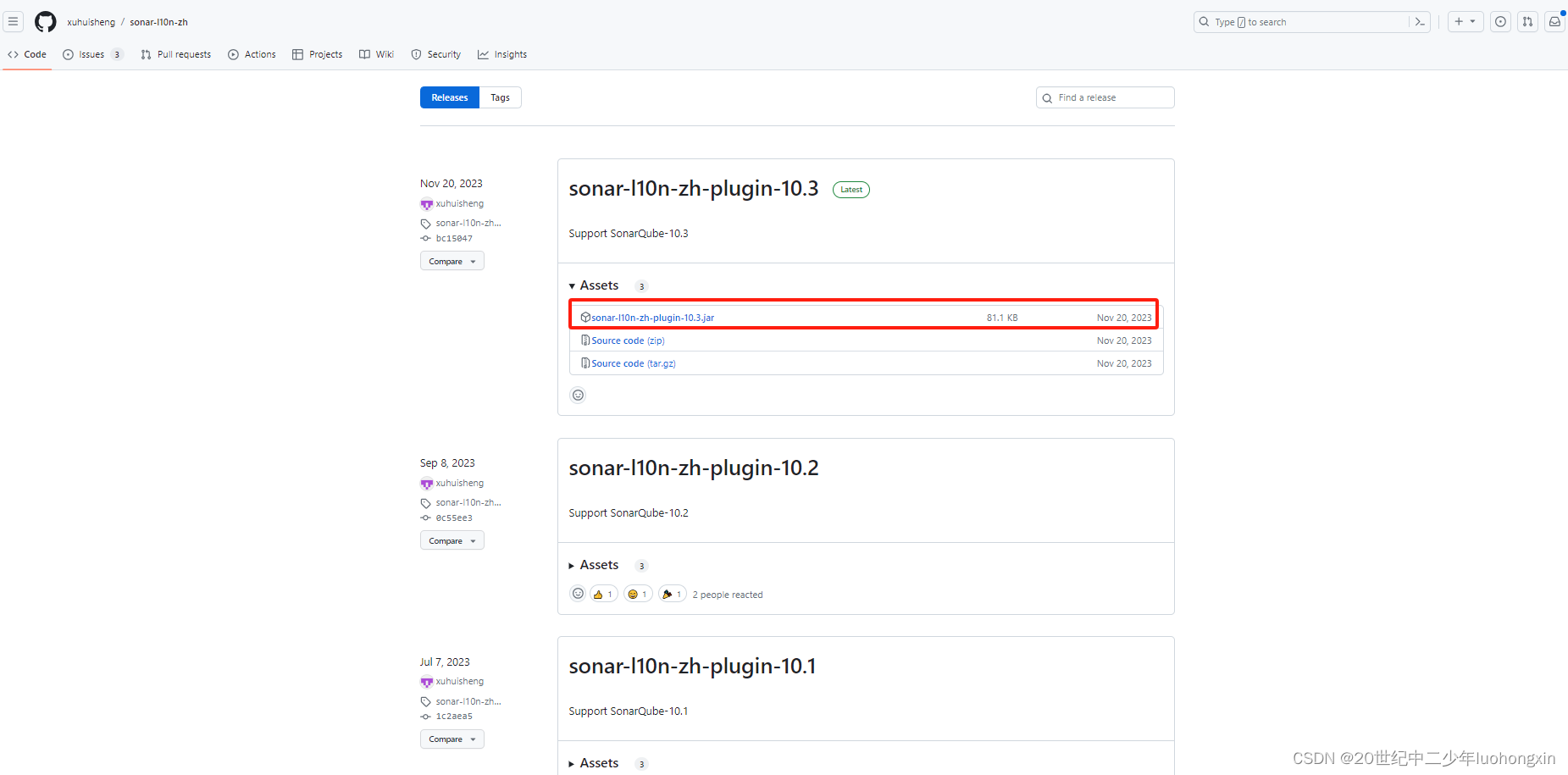Toggle the rocket reaction on release 10.2
Viewport: 1568px width, 775px height.
(x=672, y=594)
